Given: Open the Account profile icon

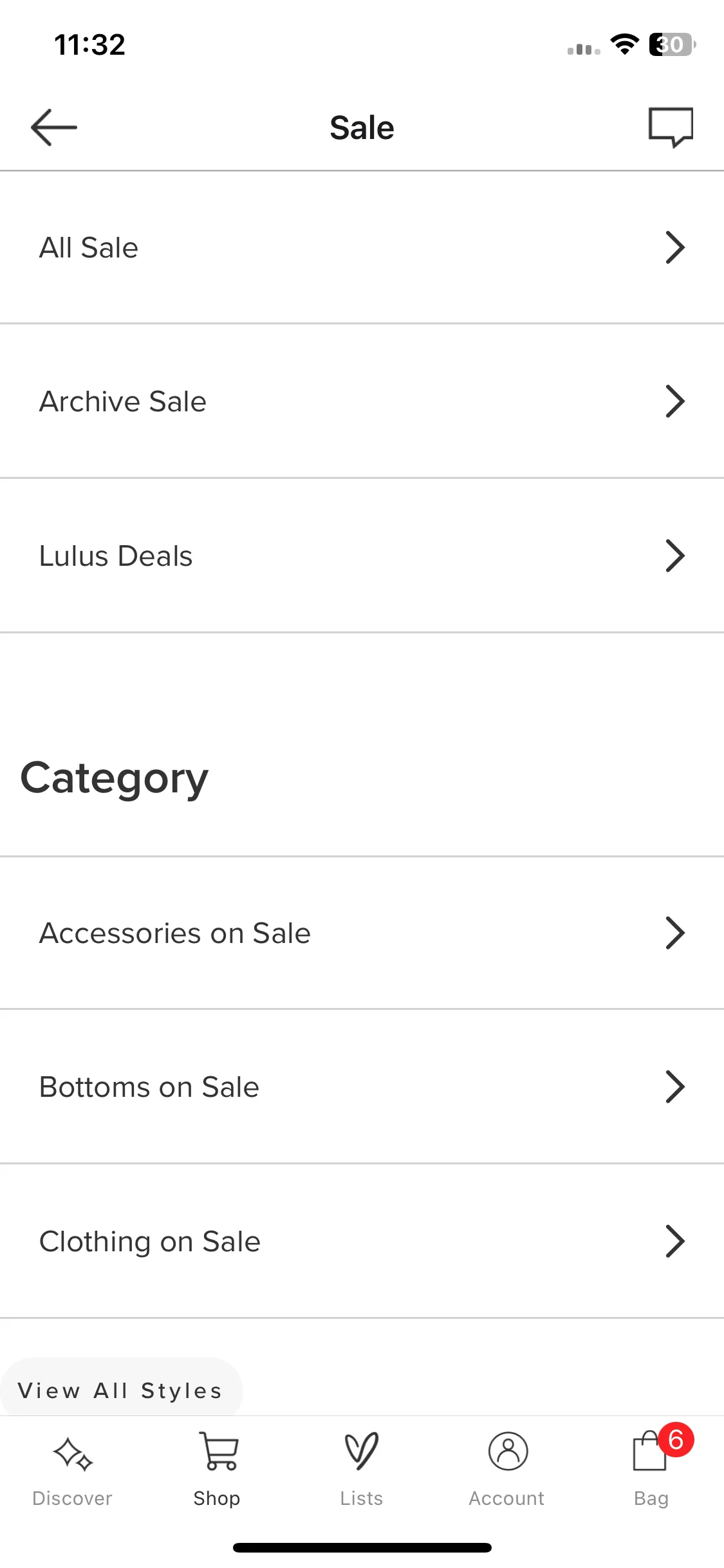Looking at the screenshot, I should (508, 1451).
